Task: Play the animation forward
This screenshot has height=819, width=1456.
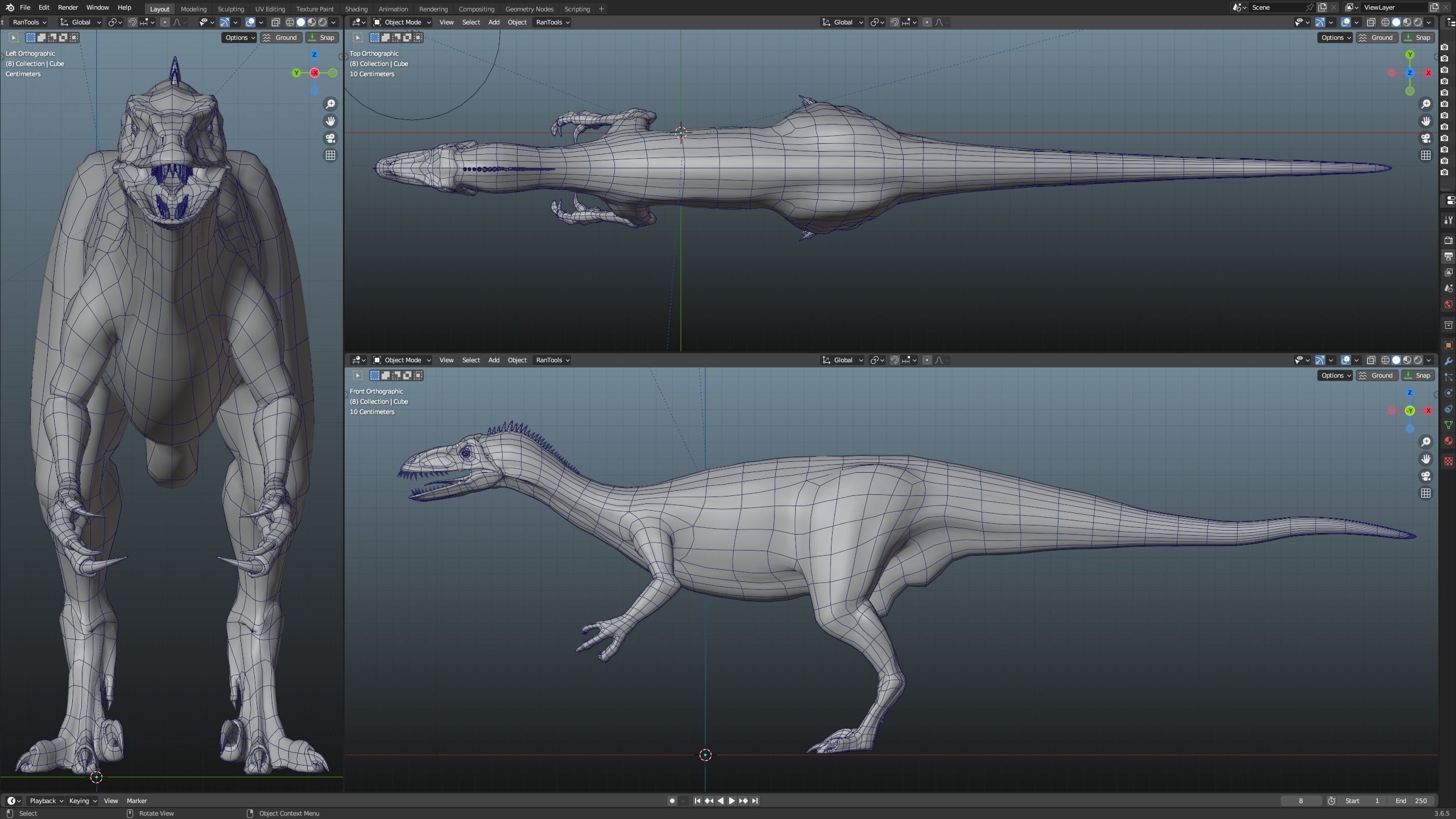Action: click(732, 801)
